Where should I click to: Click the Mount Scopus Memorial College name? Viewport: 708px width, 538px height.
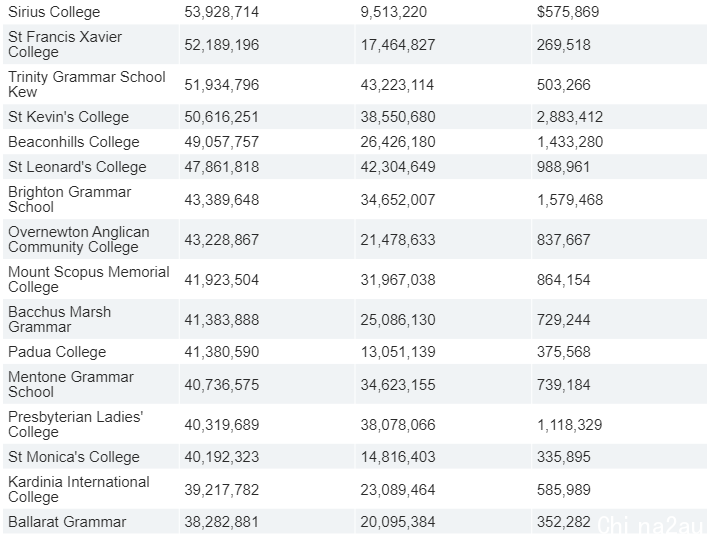coord(88,279)
